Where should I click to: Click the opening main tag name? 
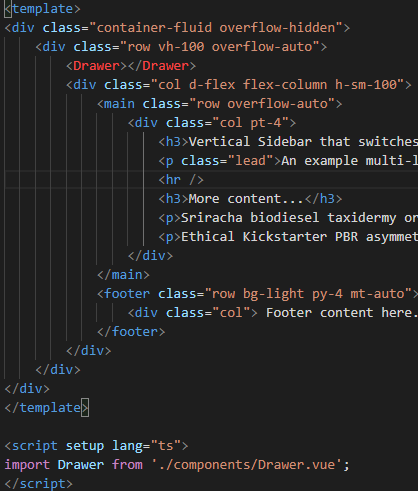pyautogui.click(x=119, y=104)
